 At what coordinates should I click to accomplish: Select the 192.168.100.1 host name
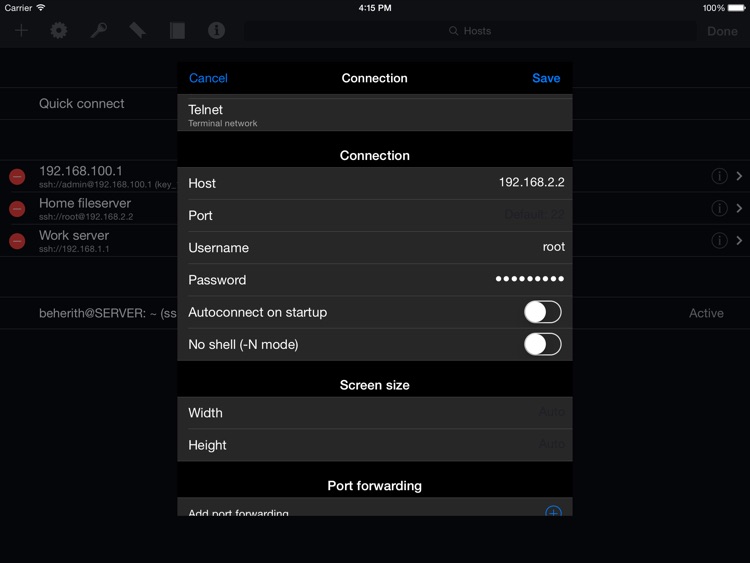[x=80, y=171]
